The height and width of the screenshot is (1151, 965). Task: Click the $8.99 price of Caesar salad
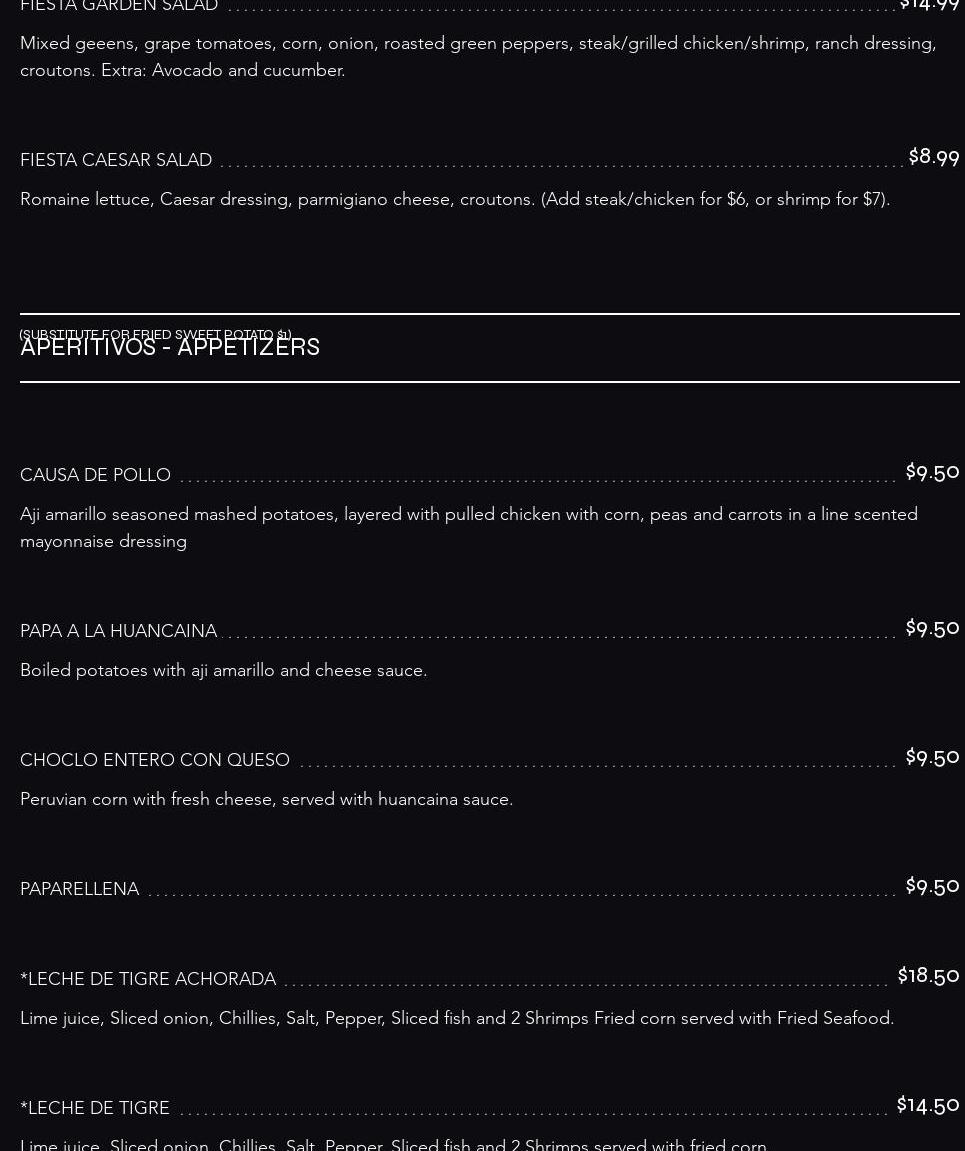click(933, 156)
